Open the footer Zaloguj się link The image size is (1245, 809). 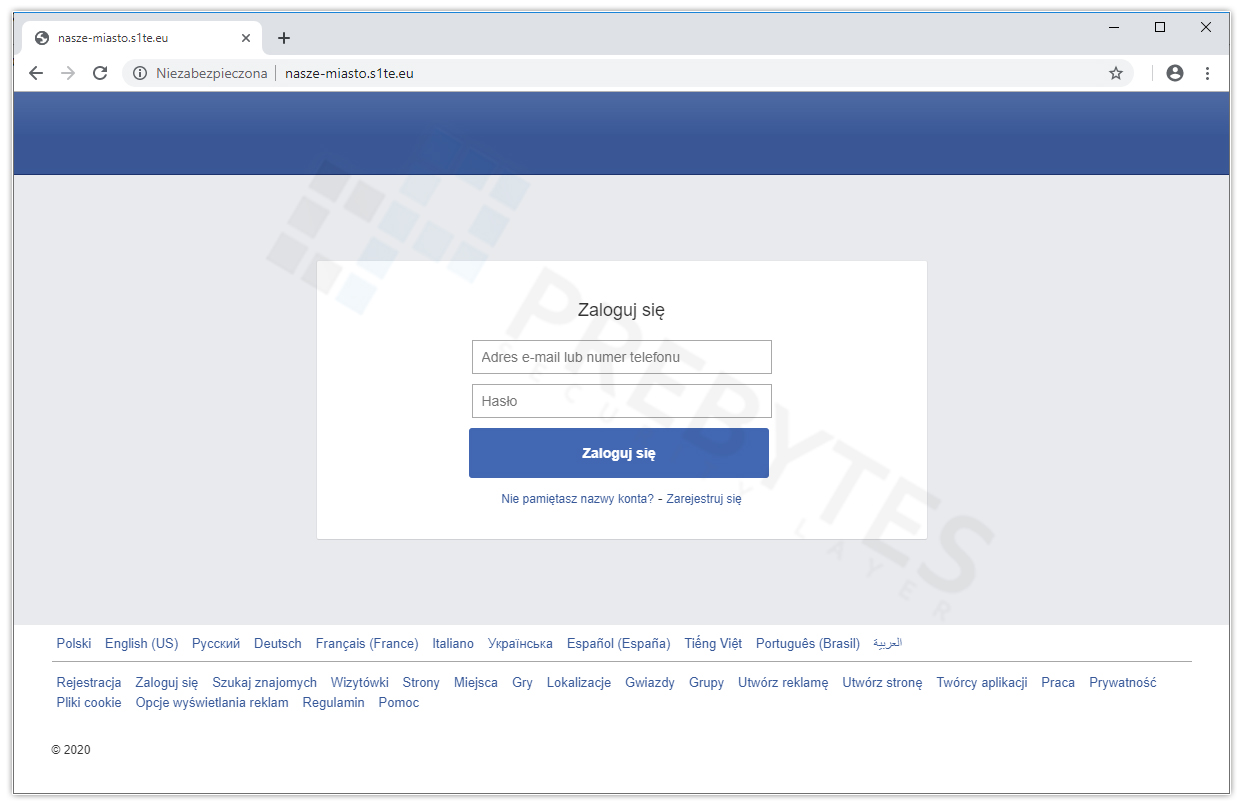(167, 683)
